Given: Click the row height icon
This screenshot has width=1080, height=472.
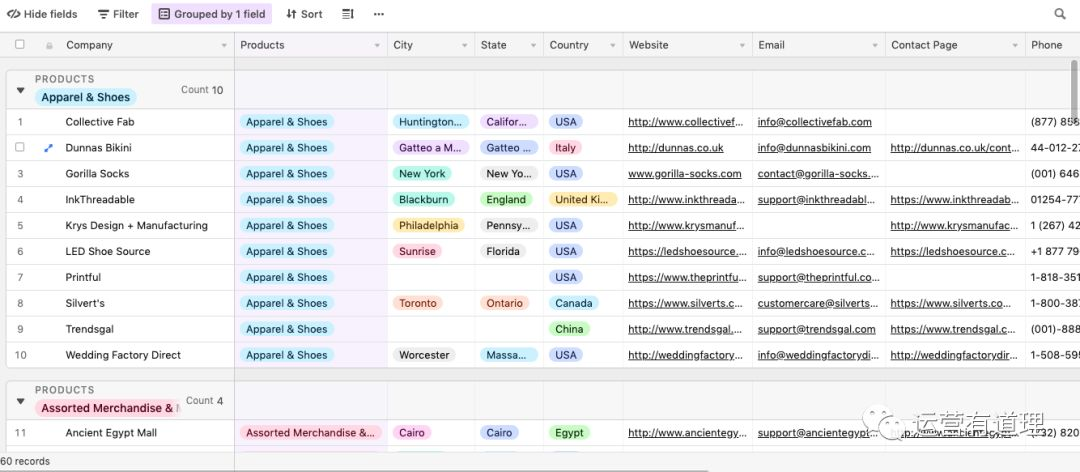Looking at the screenshot, I should tap(348, 14).
